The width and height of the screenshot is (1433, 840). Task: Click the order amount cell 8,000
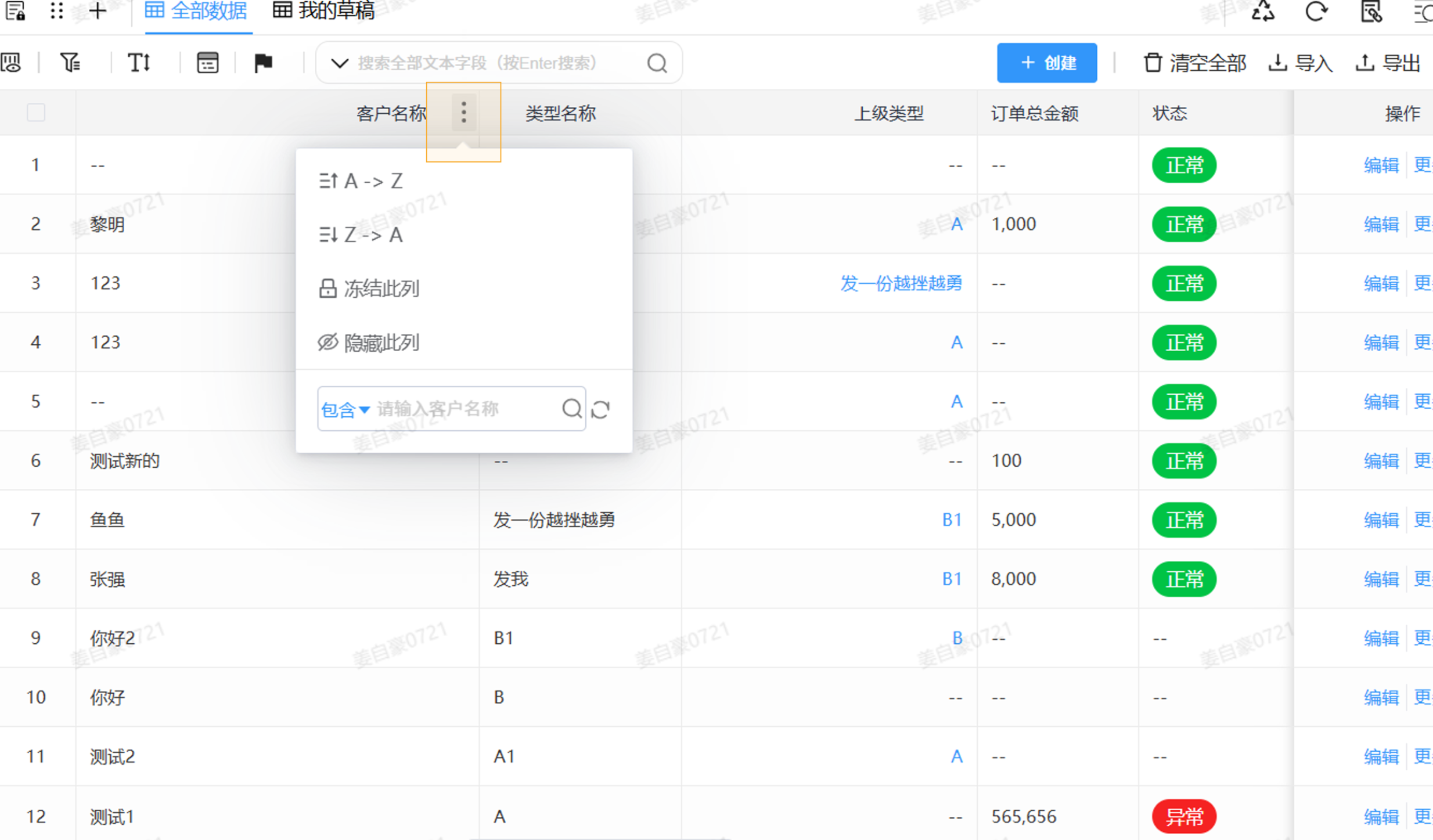(x=1013, y=579)
